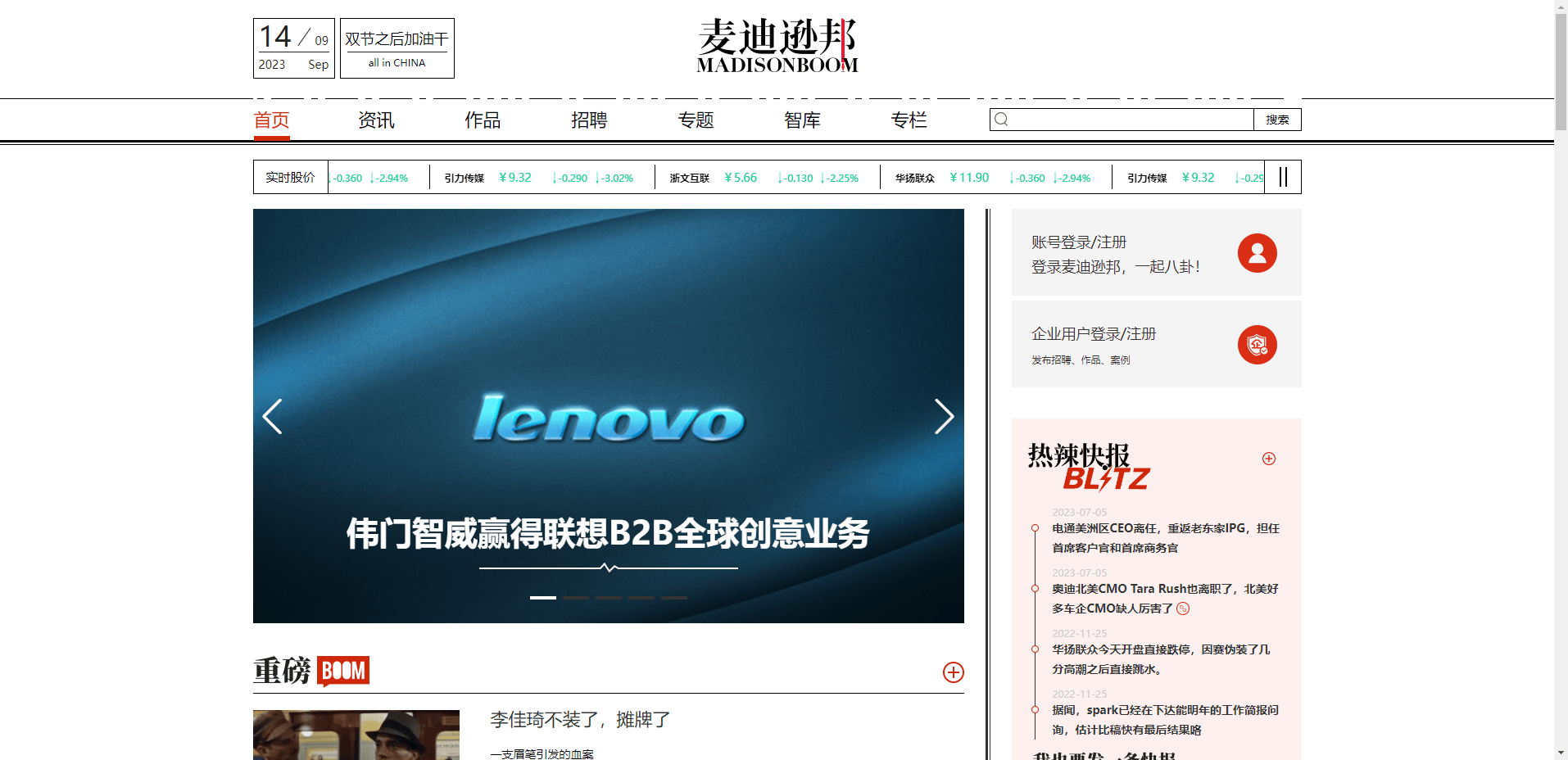The width and height of the screenshot is (1568, 760).
Task: Click the search input field
Action: click(1131, 120)
